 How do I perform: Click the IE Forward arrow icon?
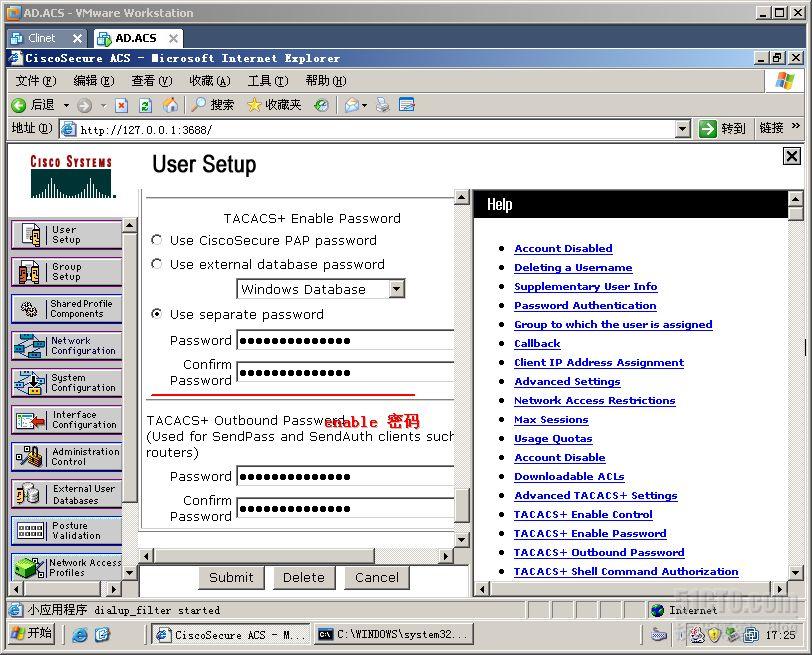point(84,106)
